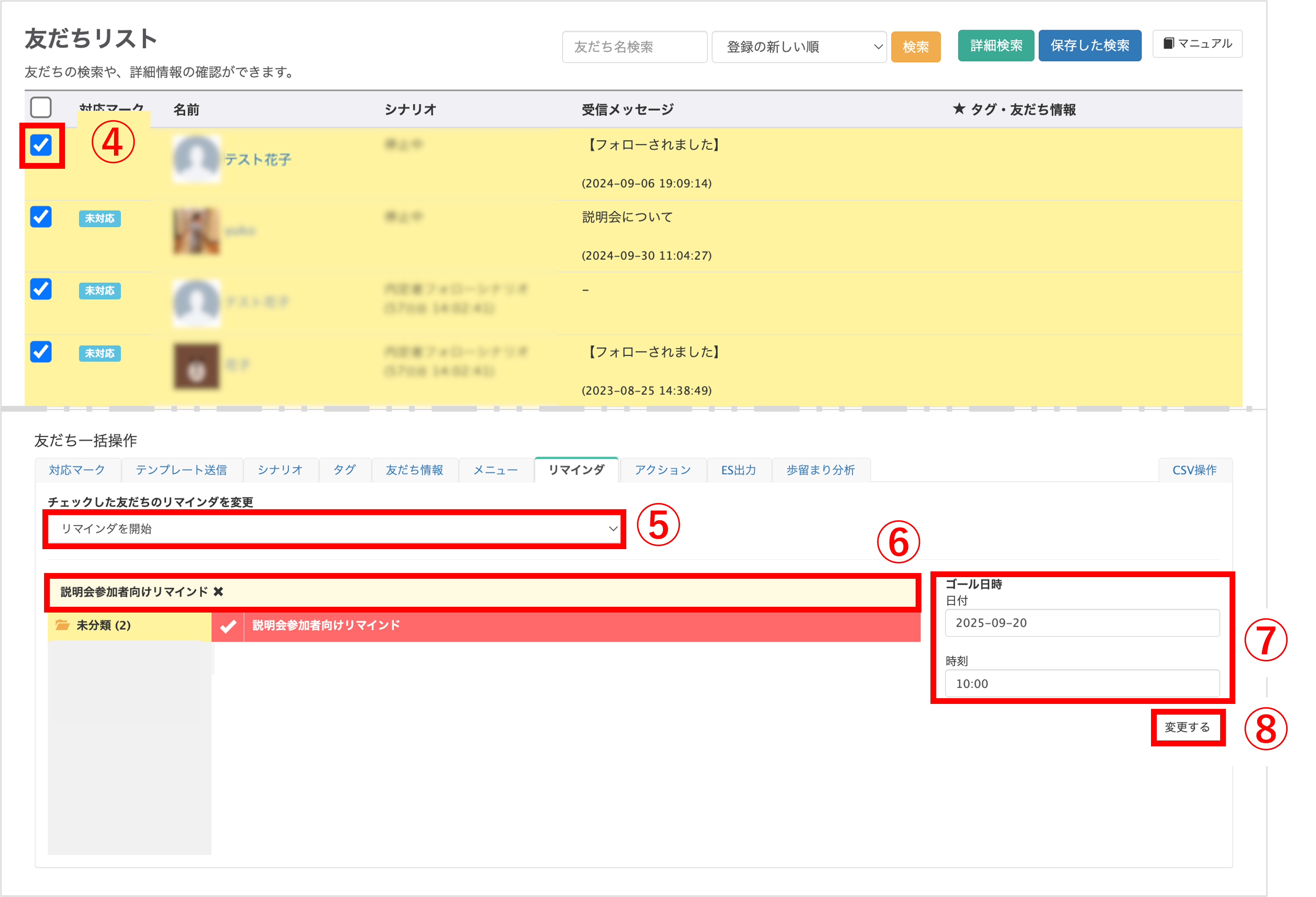The height and width of the screenshot is (897, 1316).
Task: Click the 名前 column header
Action: 186,110
